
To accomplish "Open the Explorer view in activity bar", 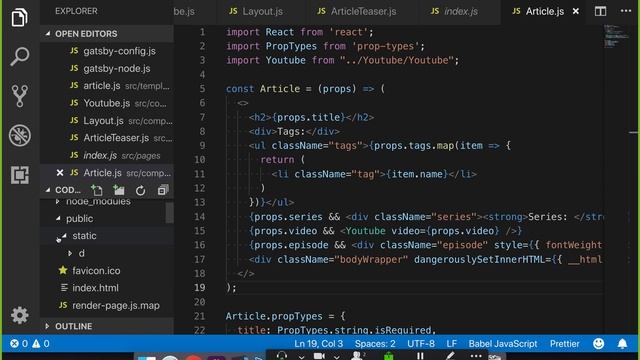I will click(19, 17).
